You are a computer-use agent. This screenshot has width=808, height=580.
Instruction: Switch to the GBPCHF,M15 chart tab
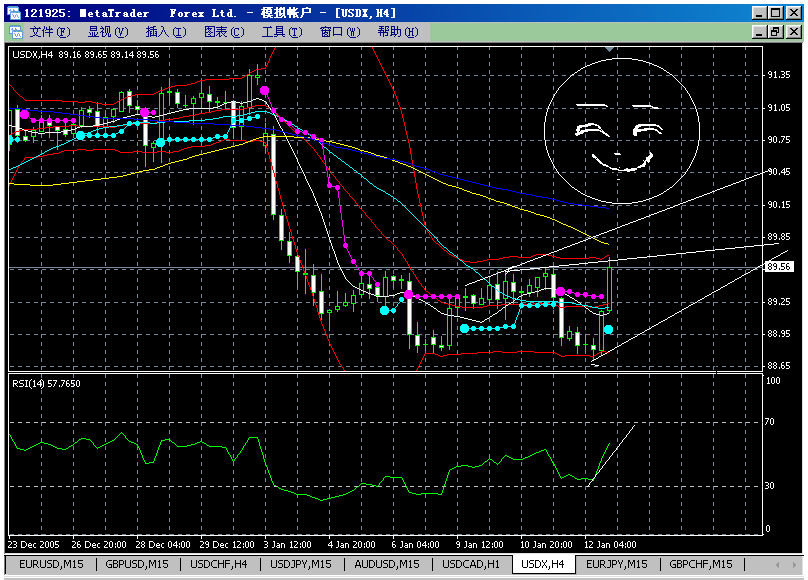click(x=701, y=564)
